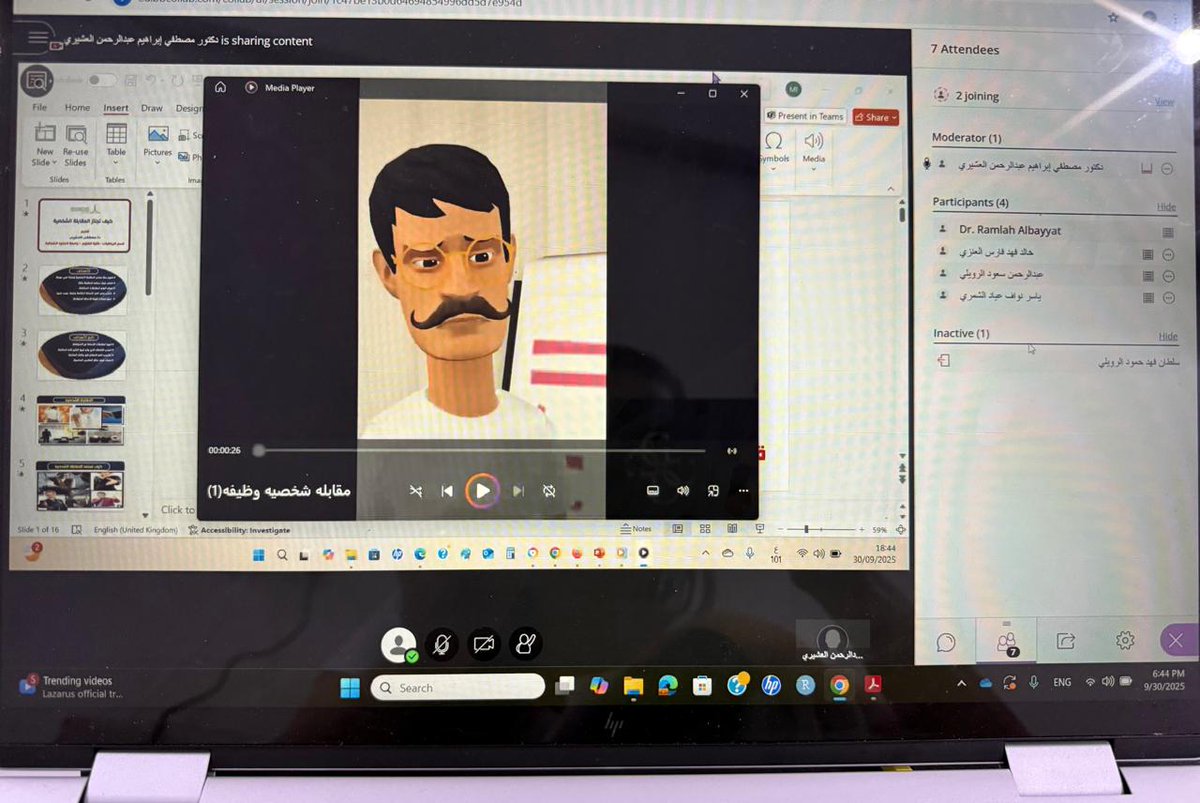Open the Chat tab in Collaborate panel
Viewport: 1200px width, 803px height.
pyautogui.click(x=946, y=642)
